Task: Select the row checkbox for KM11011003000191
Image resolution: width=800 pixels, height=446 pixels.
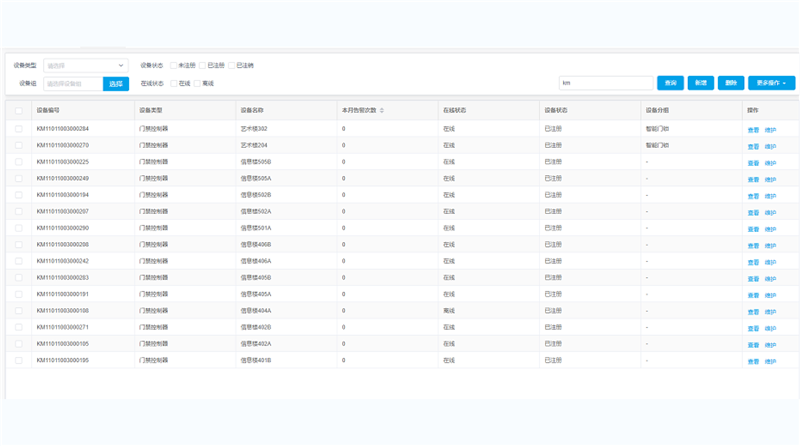Action: click(19, 294)
